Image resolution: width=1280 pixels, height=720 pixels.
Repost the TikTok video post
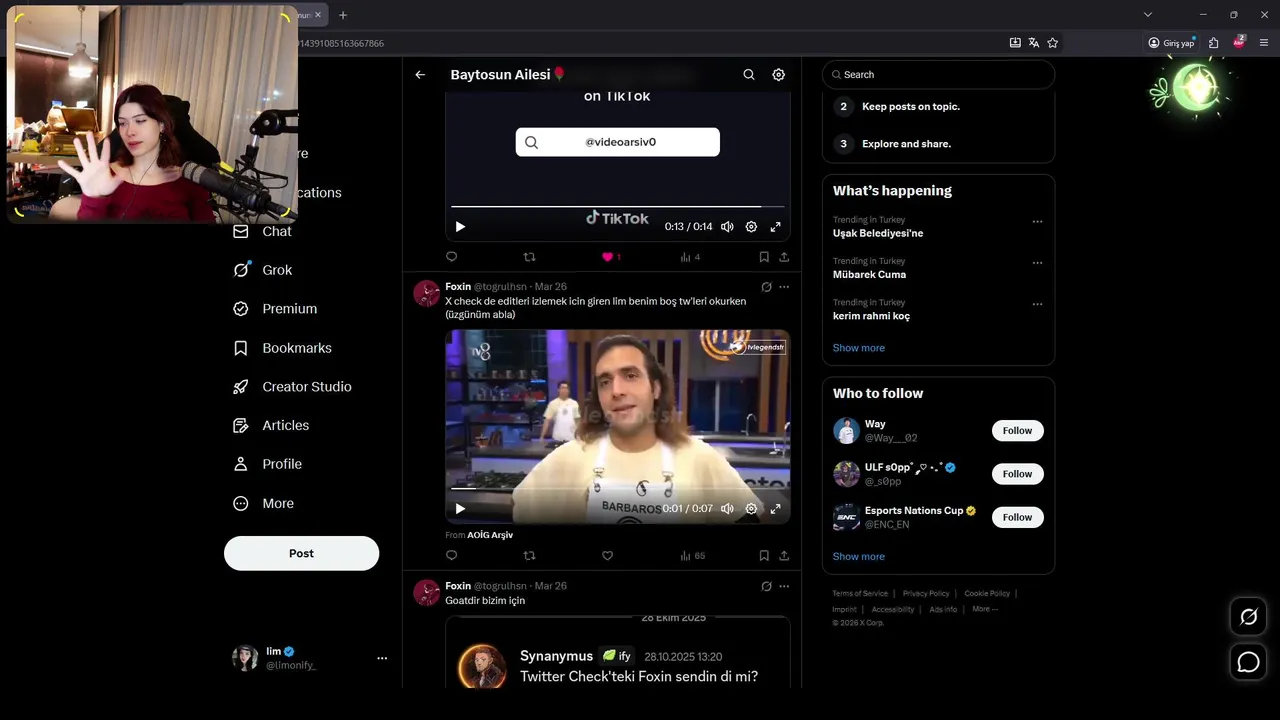tap(530, 257)
